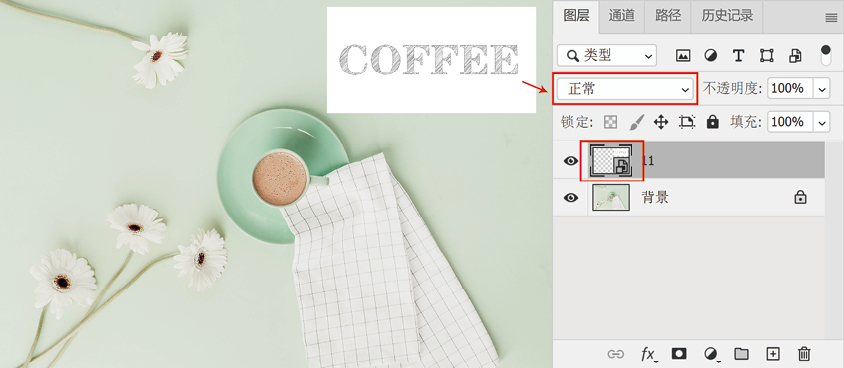Click the 背景 layer name

655,197
